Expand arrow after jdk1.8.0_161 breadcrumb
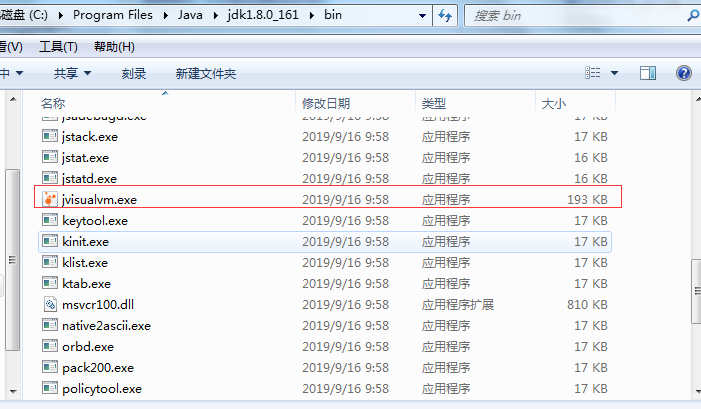Viewport: 701px width, 409px height. click(x=312, y=16)
